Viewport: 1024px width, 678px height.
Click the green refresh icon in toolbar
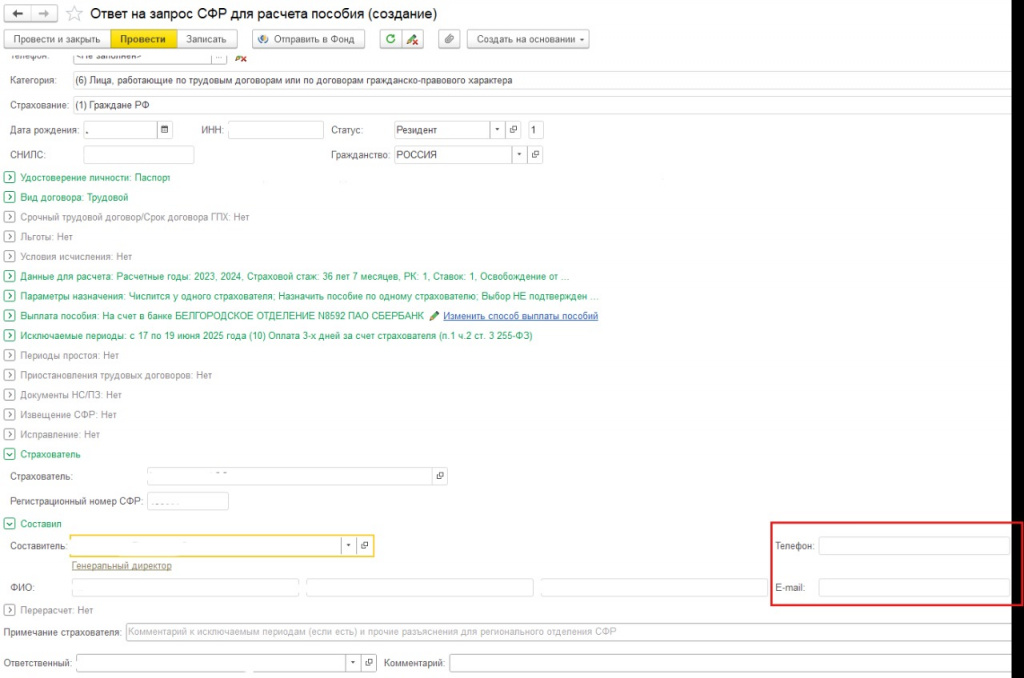[390, 39]
